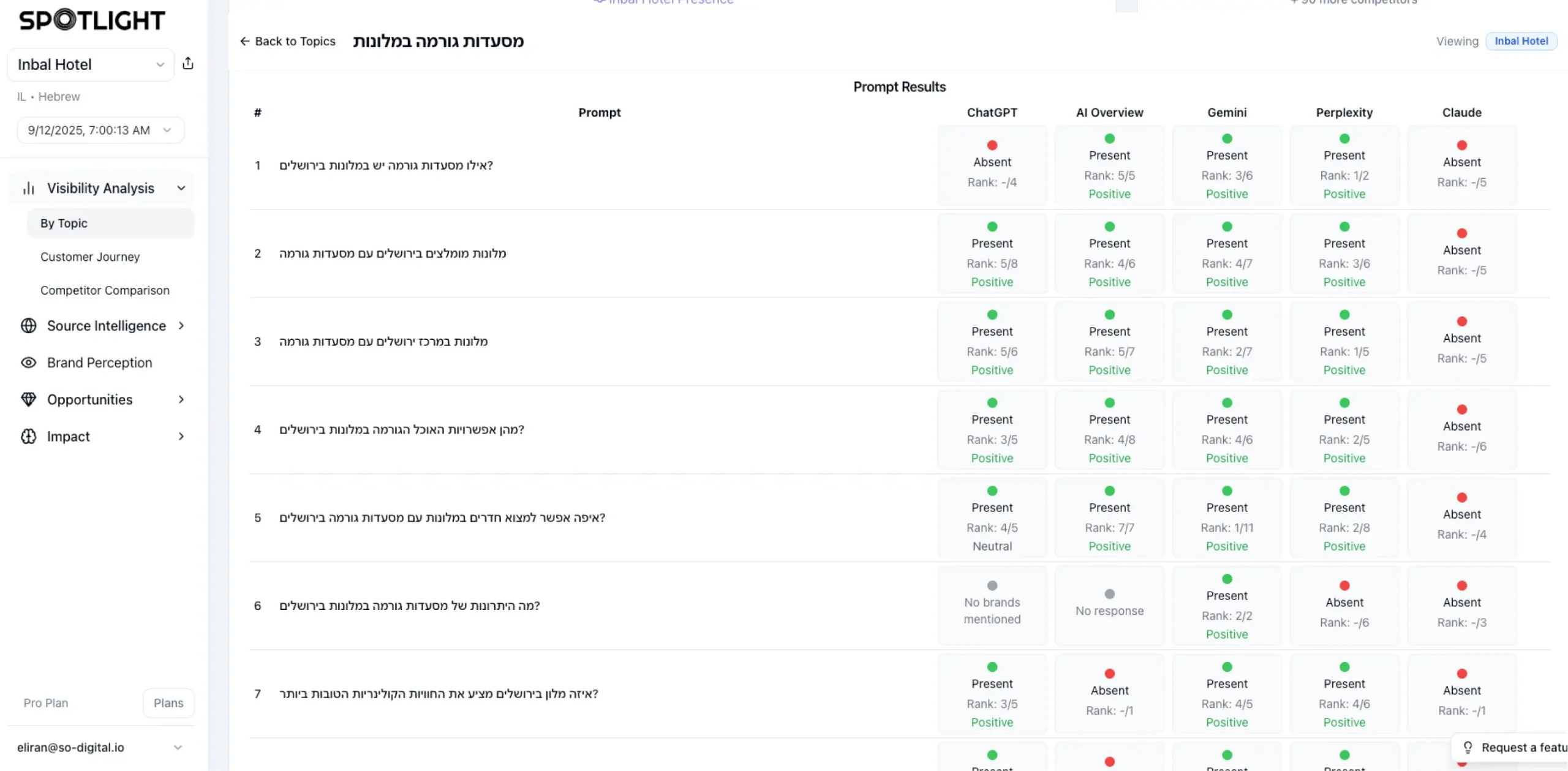The image size is (1568, 771).
Task: Select the By Topic menu item
Action: point(64,224)
